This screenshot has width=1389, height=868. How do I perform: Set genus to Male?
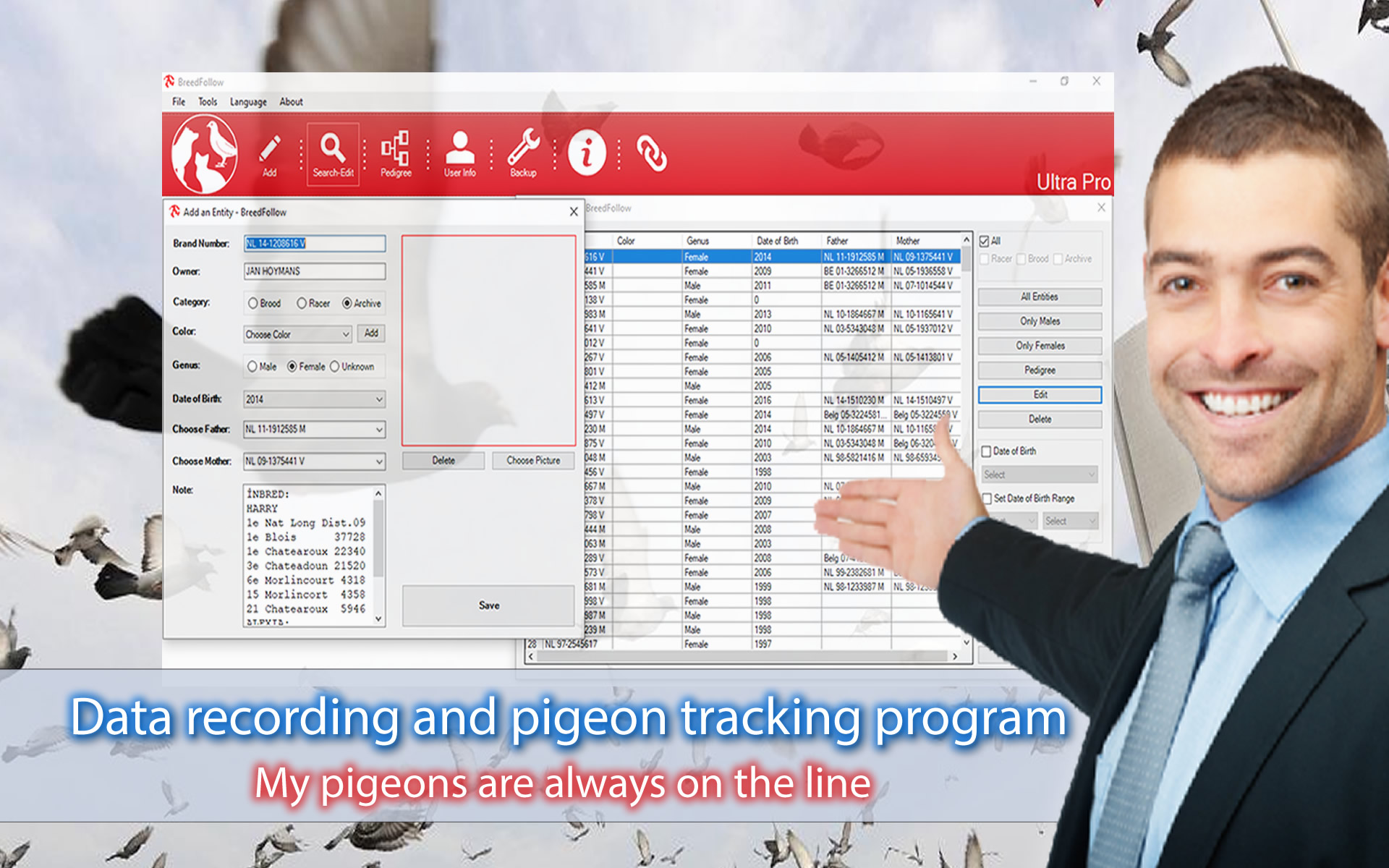click(252, 367)
